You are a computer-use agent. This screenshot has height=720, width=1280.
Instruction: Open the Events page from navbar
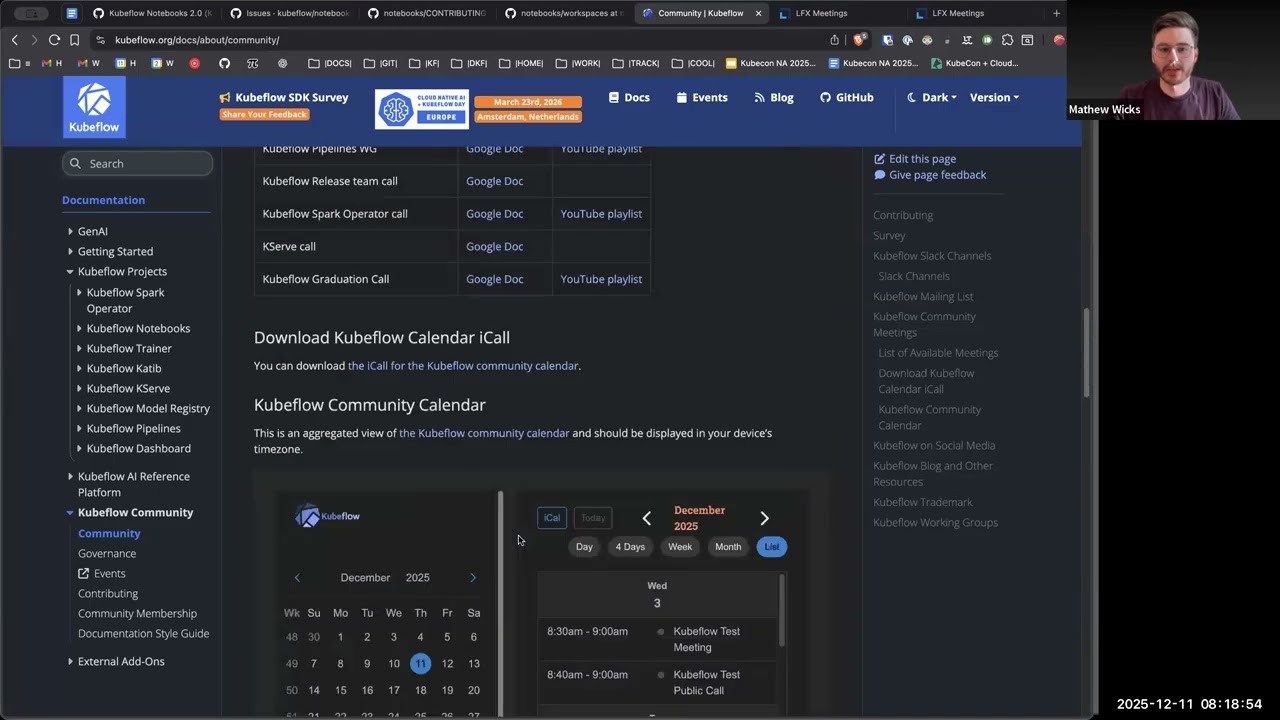click(x=702, y=97)
